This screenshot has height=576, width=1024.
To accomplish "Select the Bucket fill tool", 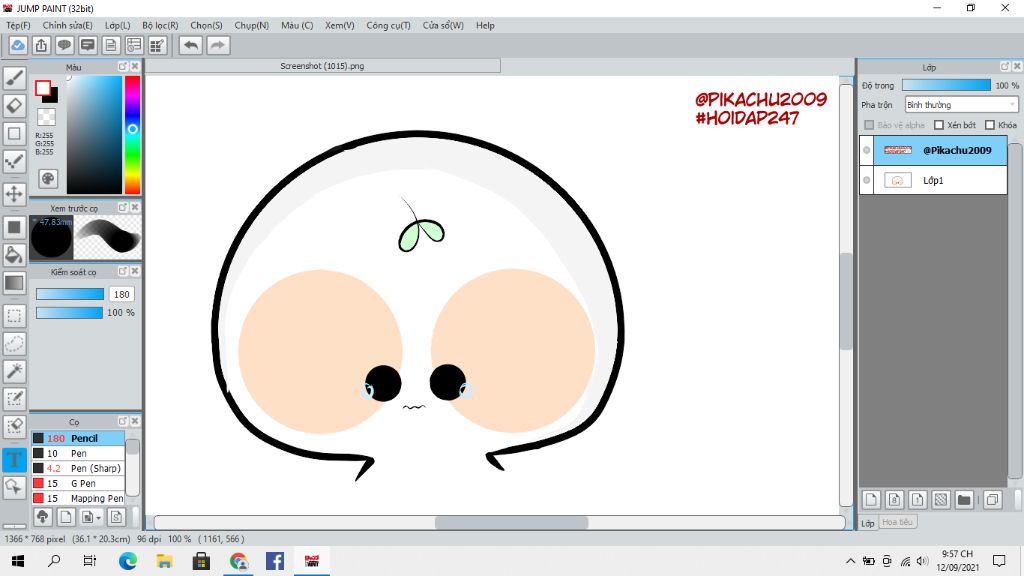I will coord(14,255).
